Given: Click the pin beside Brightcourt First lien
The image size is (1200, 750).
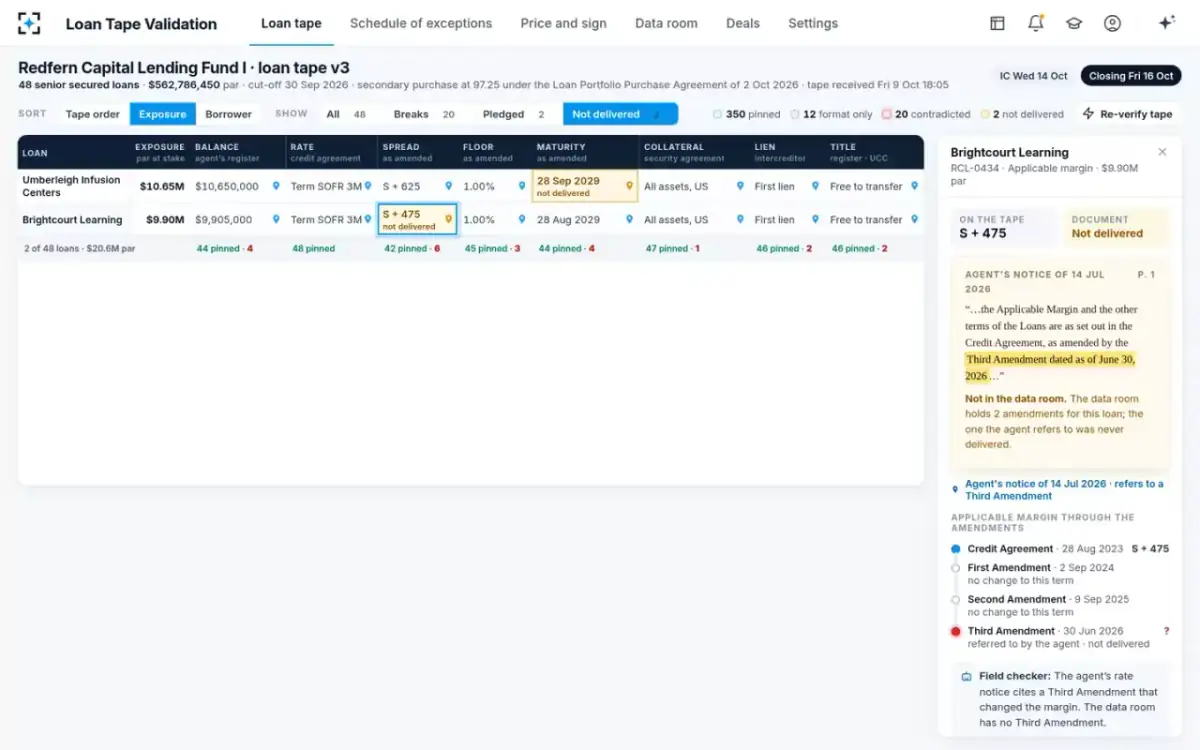Looking at the screenshot, I should [815, 219].
